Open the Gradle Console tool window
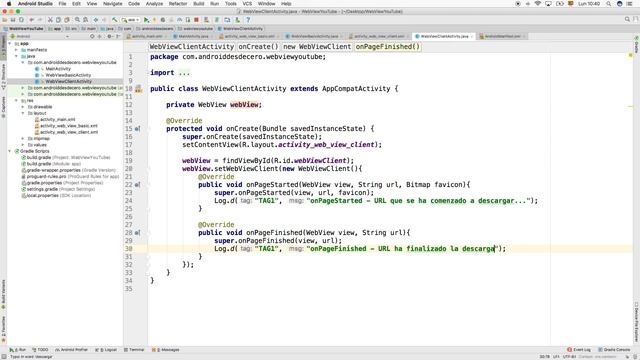Image resolution: width=640 pixels, height=360 pixels. pos(614,350)
